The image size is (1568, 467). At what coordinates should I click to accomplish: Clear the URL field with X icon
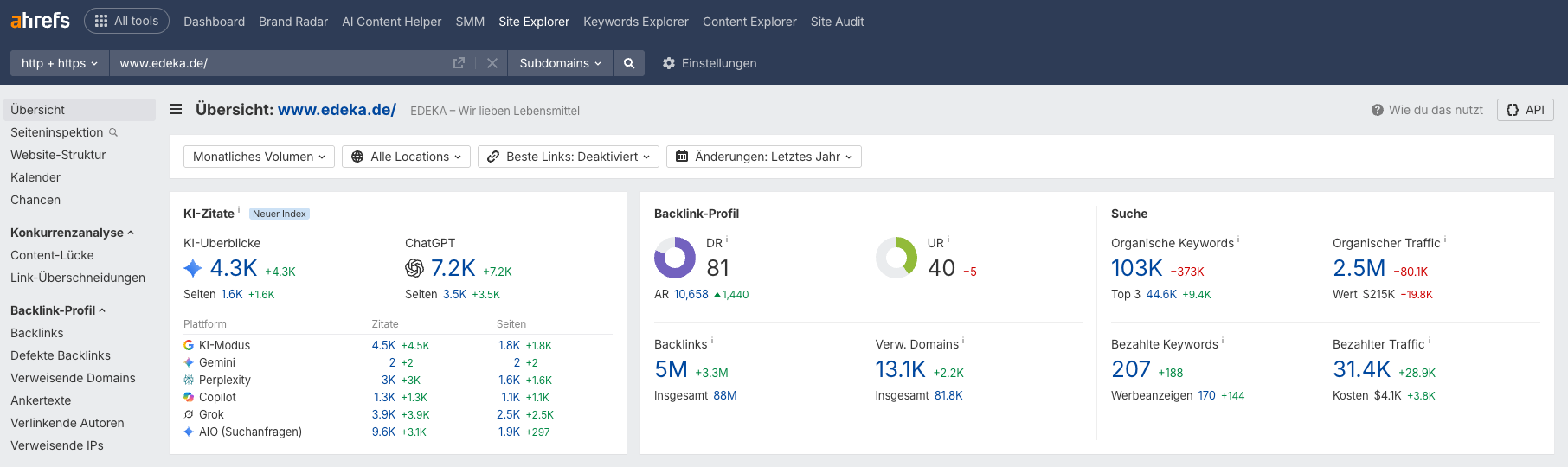coord(492,63)
